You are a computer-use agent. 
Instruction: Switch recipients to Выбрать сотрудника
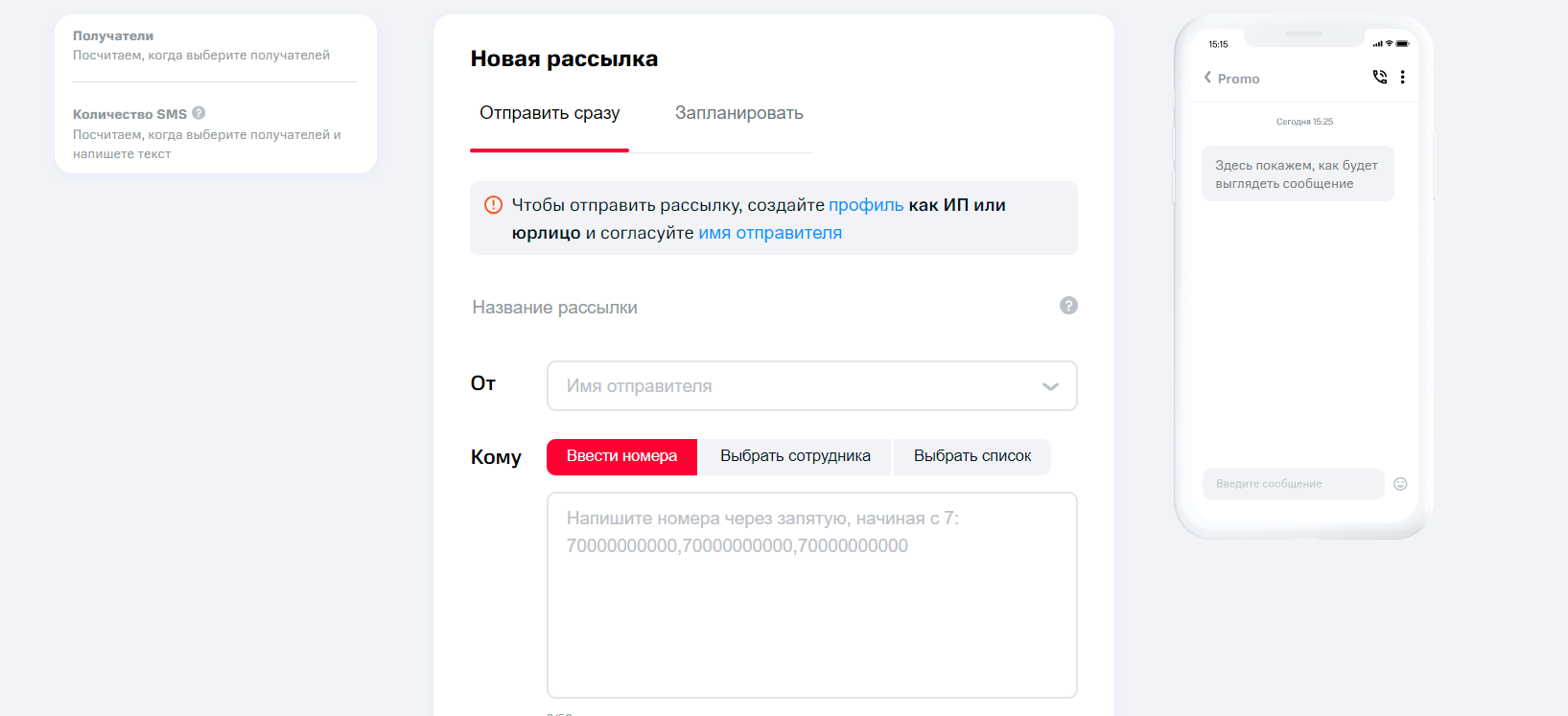point(795,456)
